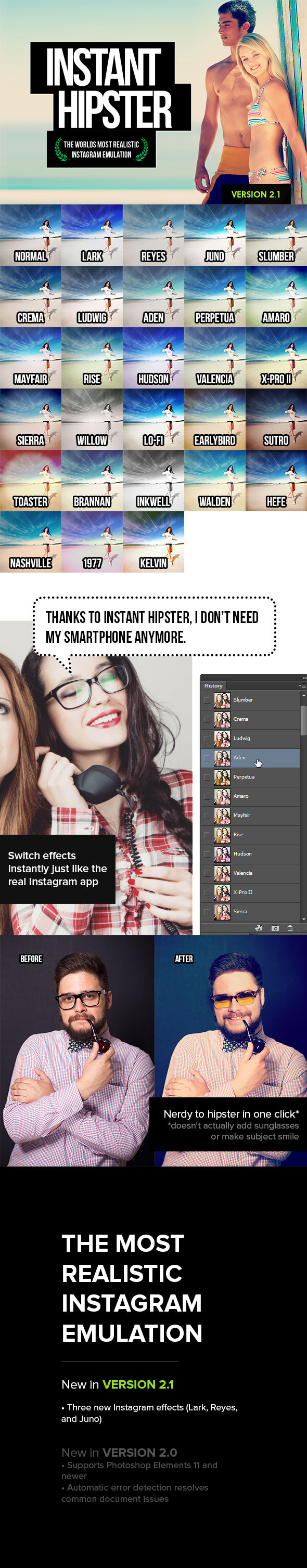Click the Juno preview in the effects grid

(215, 235)
